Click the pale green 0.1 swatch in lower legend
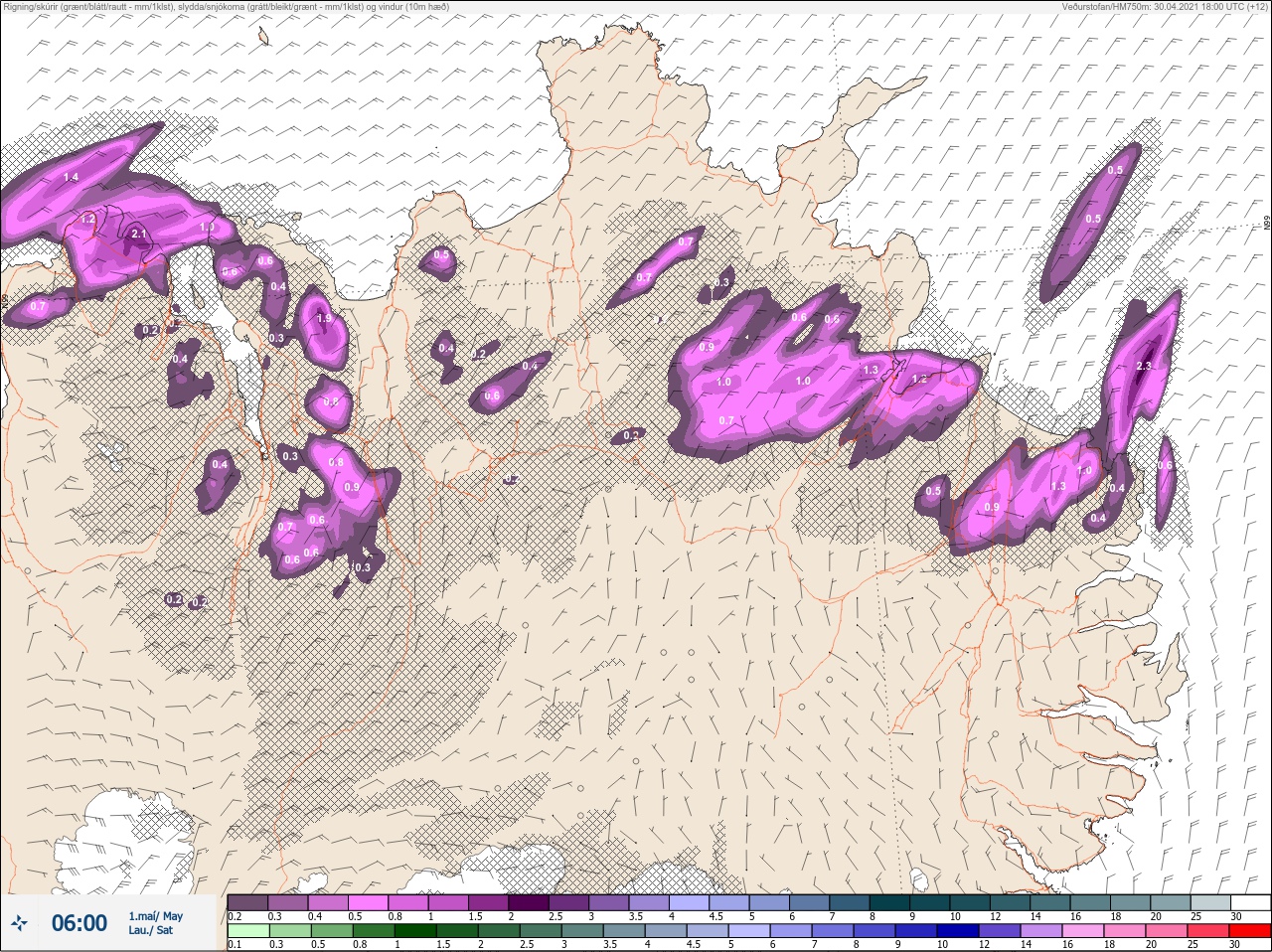The image size is (1272, 952). [248, 930]
